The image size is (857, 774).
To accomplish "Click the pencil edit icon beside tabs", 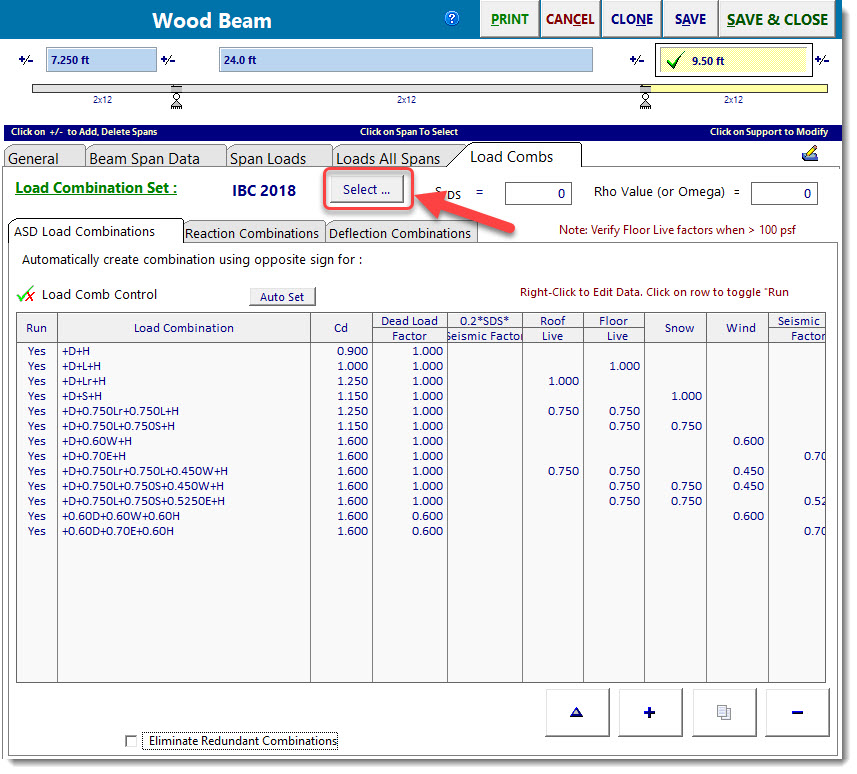I will 811,154.
